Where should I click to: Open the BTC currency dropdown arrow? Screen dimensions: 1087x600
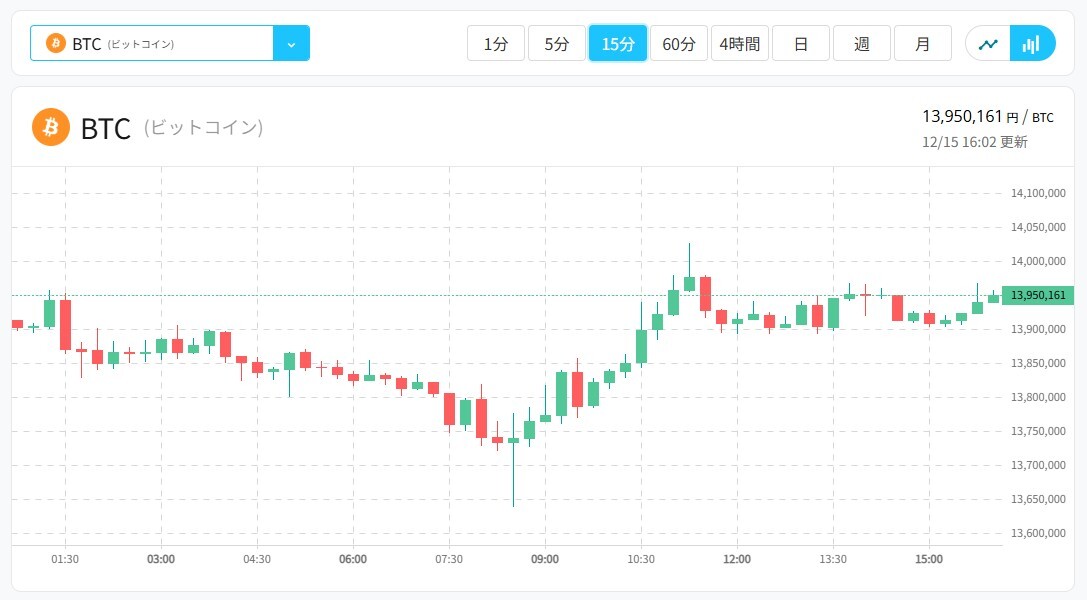tap(291, 44)
